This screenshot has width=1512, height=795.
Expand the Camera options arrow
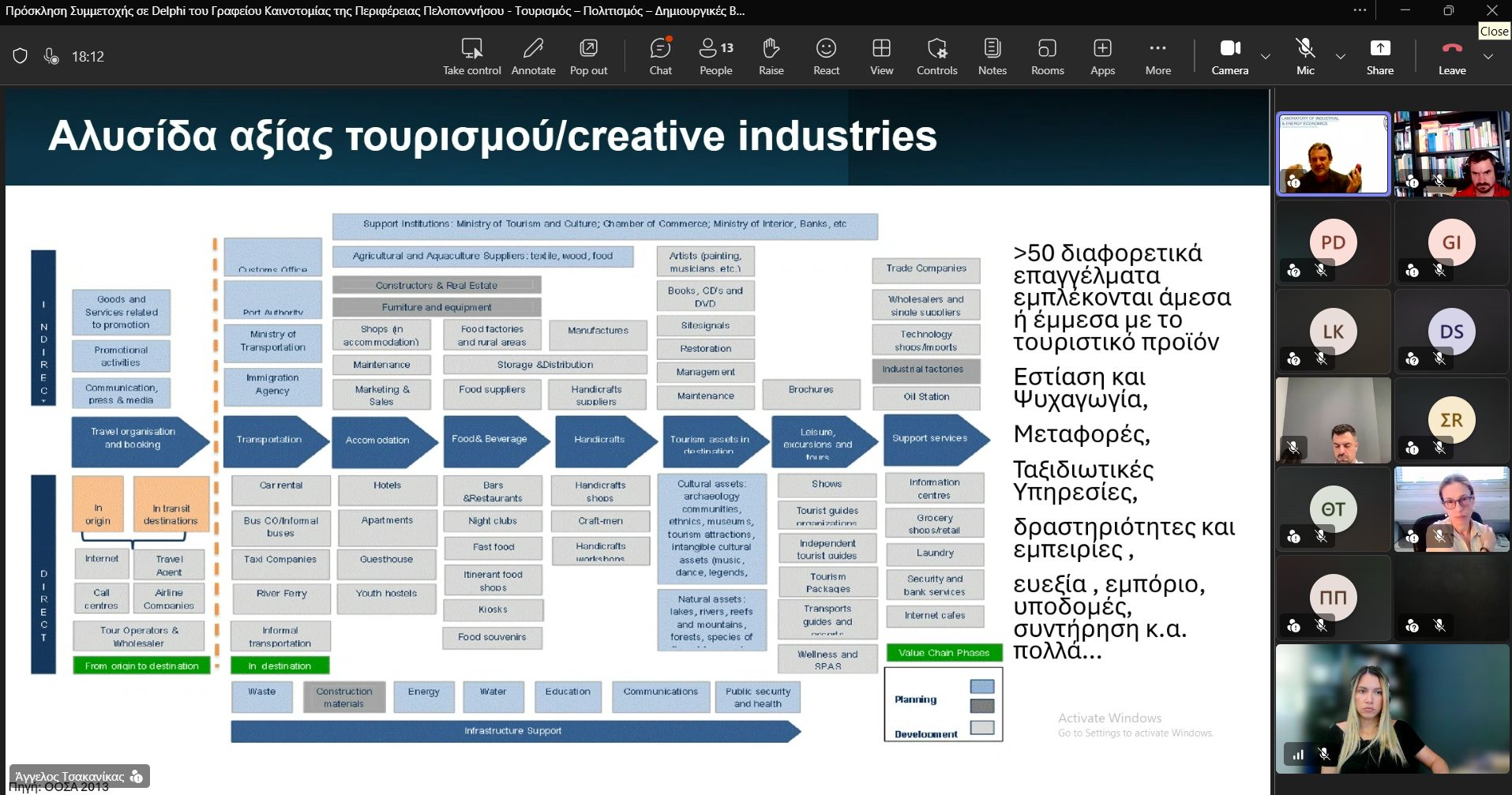coord(1266,56)
